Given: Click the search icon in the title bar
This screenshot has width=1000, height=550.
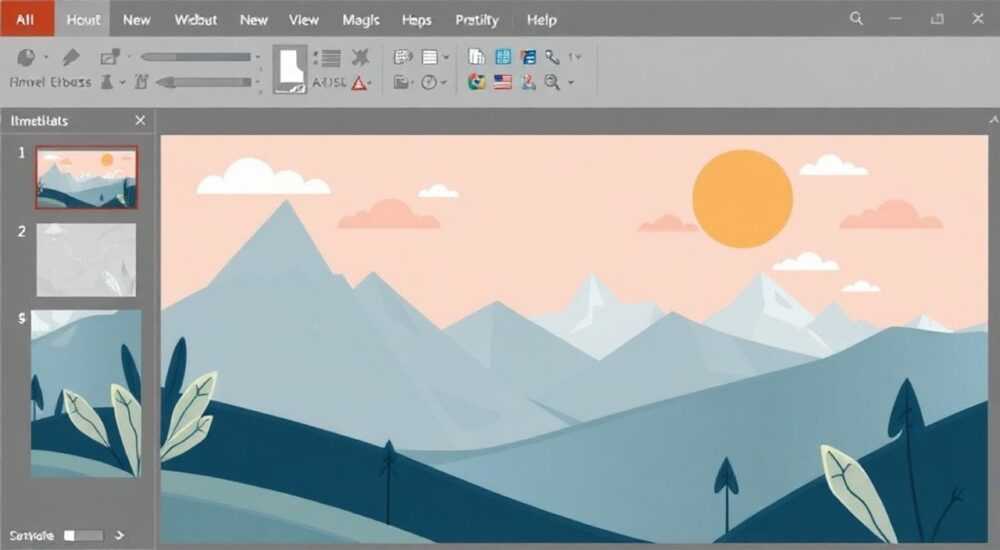Looking at the screenshot, I should pos(857,19).
